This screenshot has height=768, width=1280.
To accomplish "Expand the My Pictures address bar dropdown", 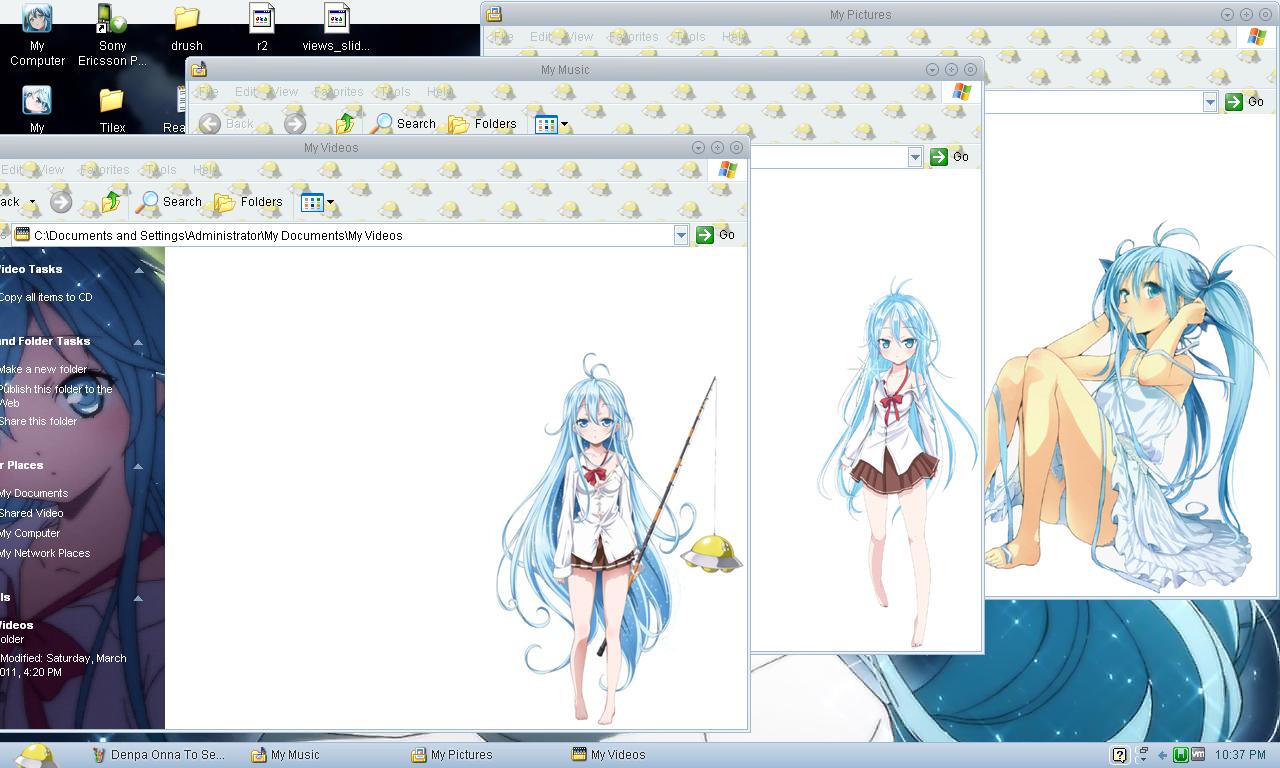I will tap(1210, 102).
